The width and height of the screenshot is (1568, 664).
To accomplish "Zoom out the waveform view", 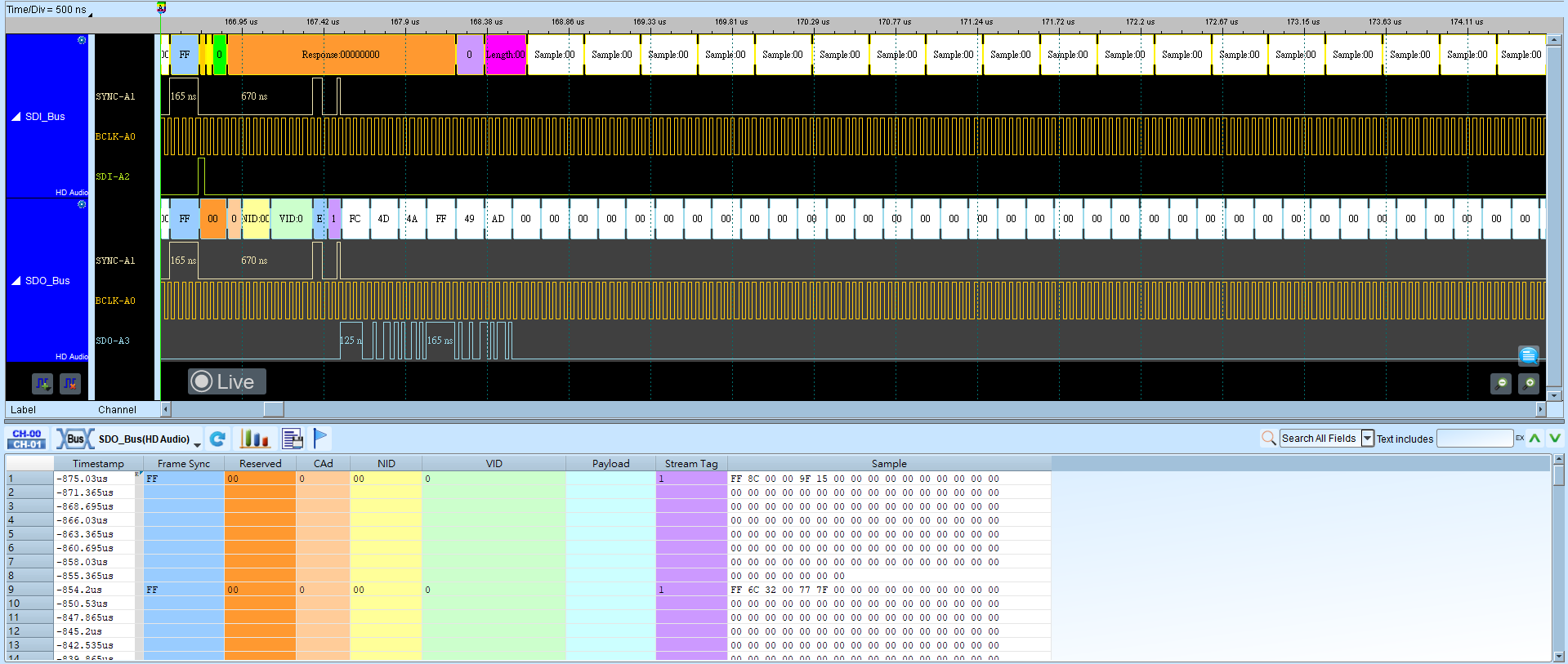I will (x=1501, y=383).
